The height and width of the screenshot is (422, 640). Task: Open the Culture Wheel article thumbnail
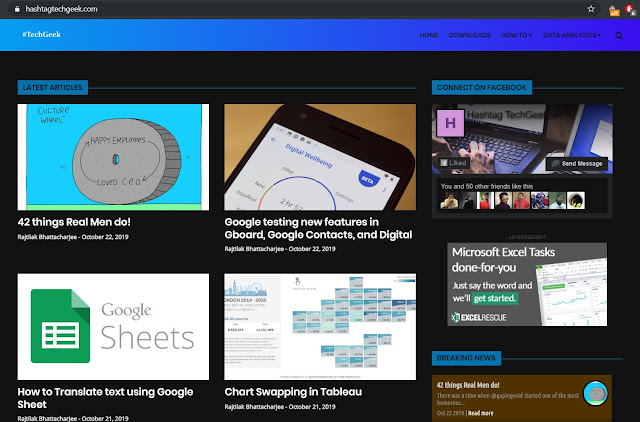[113, 157]
